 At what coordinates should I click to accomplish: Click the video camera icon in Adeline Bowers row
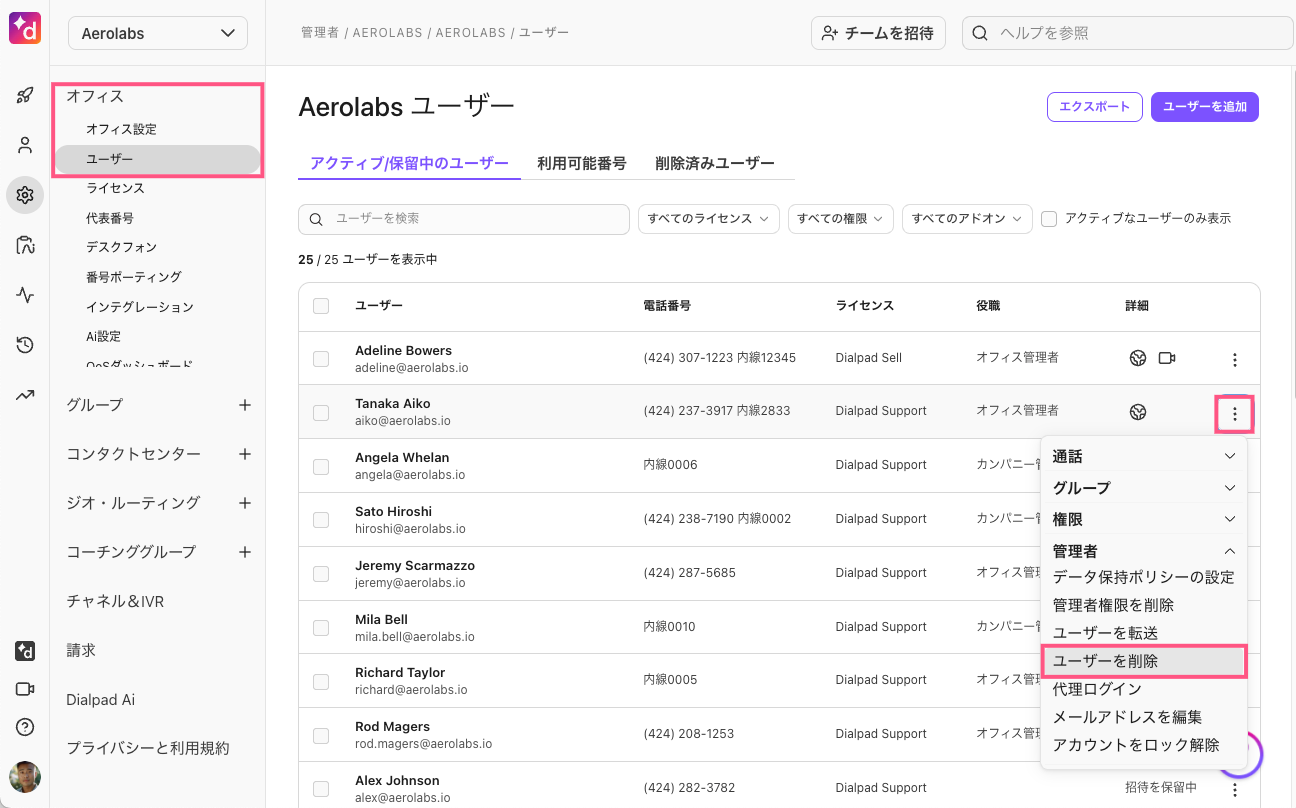pos(1167,358)
